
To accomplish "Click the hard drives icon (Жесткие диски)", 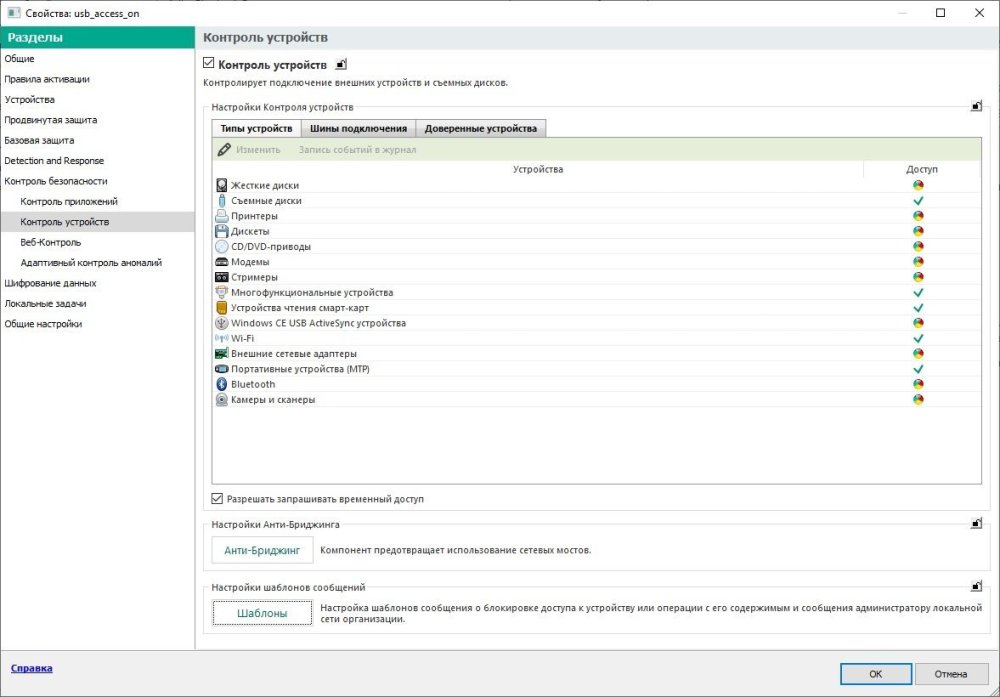I will pyautogui.click(x=221, y=185).
